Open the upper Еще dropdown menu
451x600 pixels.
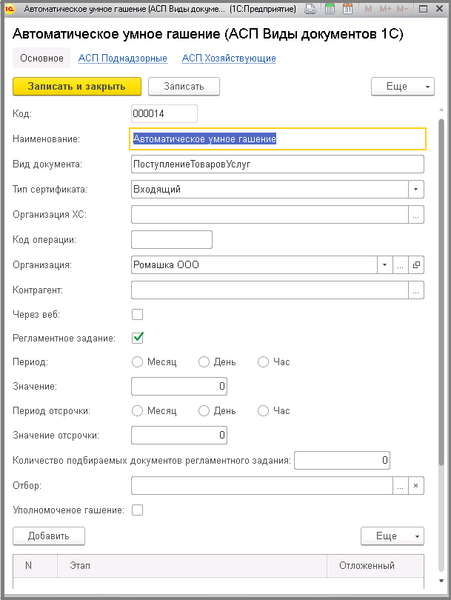click(x=403, y=86)
